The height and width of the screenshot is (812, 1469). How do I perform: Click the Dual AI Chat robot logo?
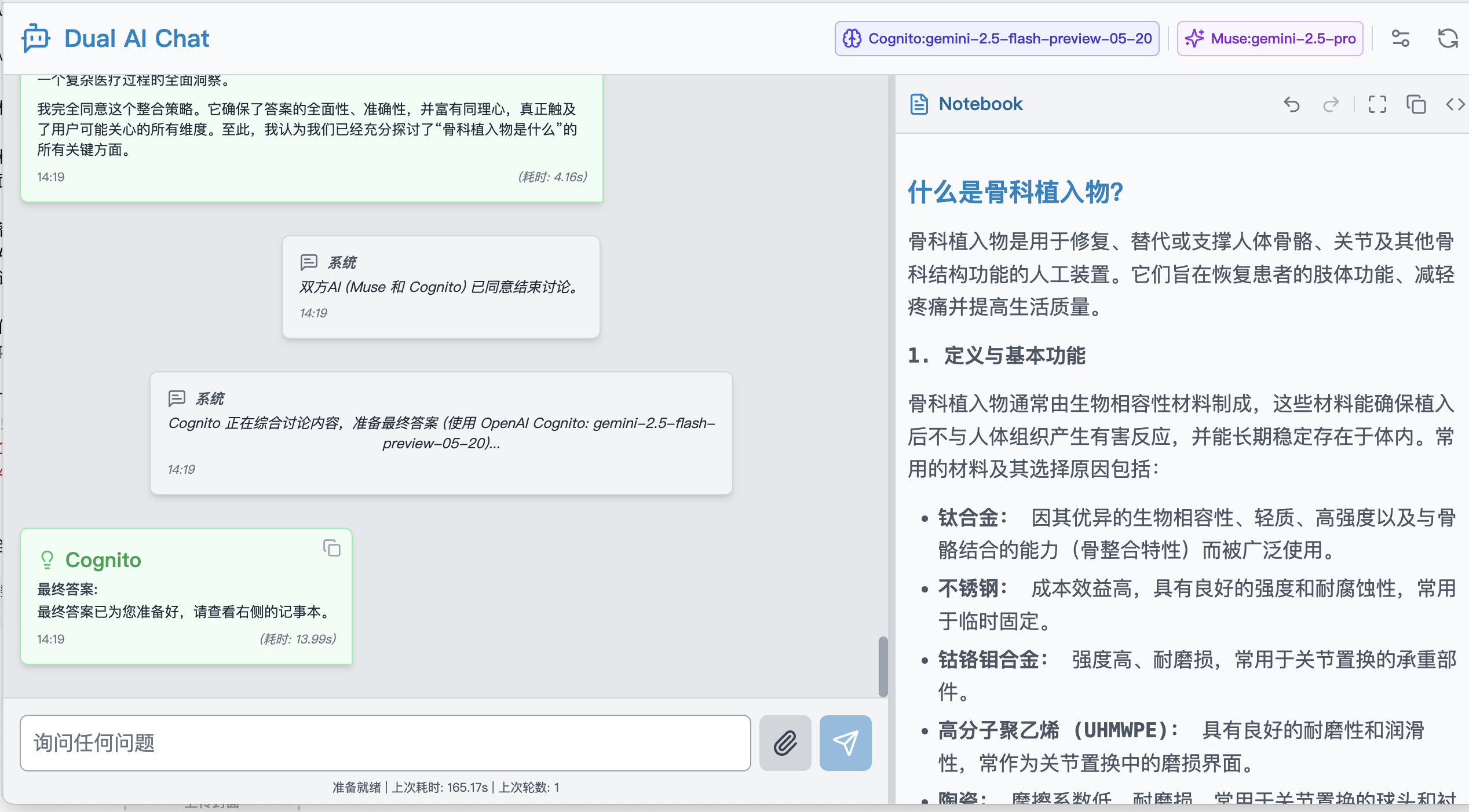click(x=36, y=38)
